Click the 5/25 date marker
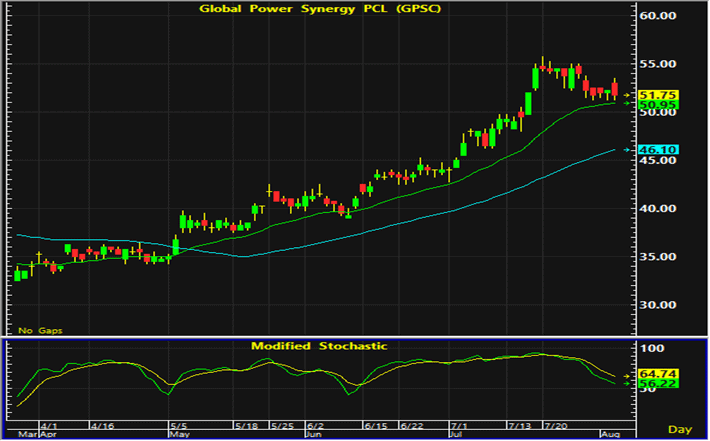This screenshot has width=710, height=441. (282, 427)
